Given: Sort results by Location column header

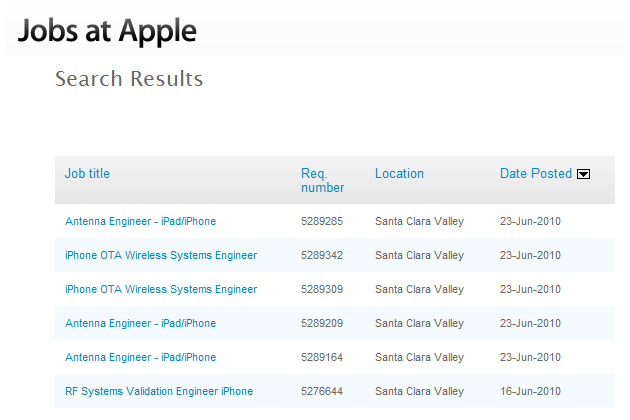Looking at the screenshot, I should [399, 173].
